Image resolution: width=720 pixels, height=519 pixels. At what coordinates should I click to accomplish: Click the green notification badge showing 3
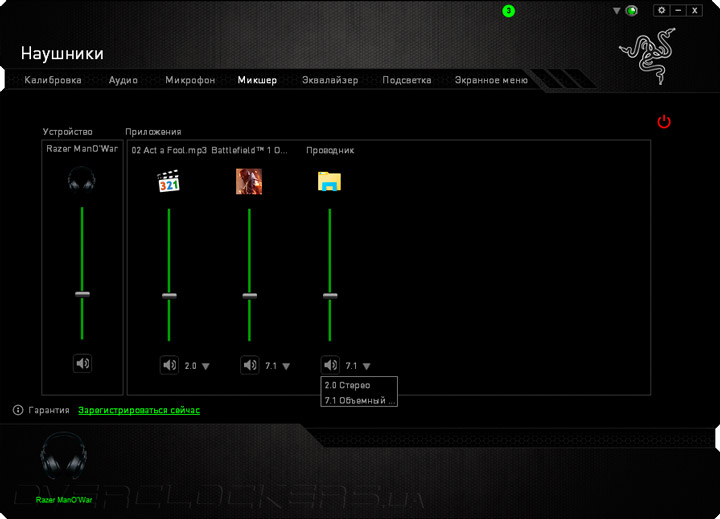pos(508,11)
